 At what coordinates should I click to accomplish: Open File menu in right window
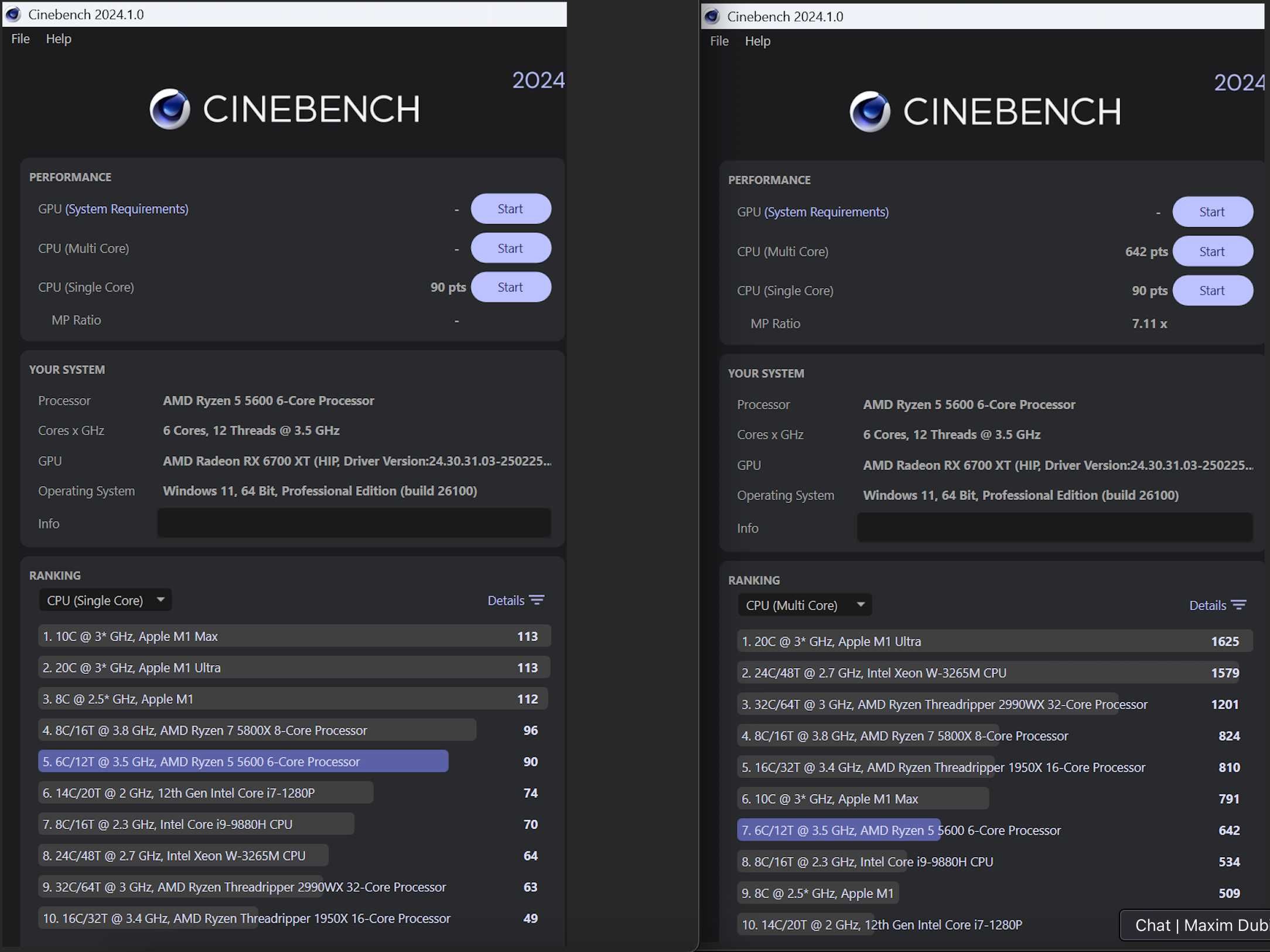coord(719,41)
